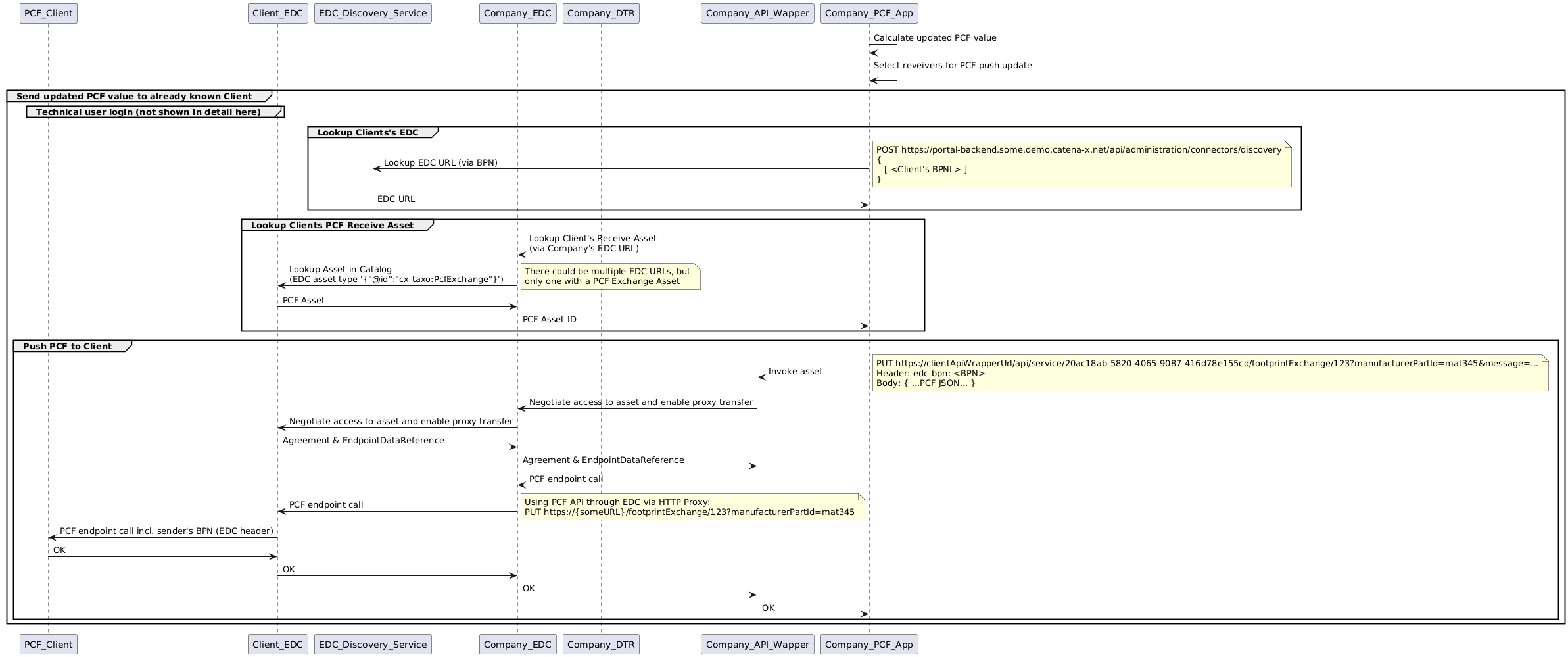The height and width of the screenshot is (657, 1568).
Task: Click the "EDC URL" return message label
Action: click(x=396, y=199)
